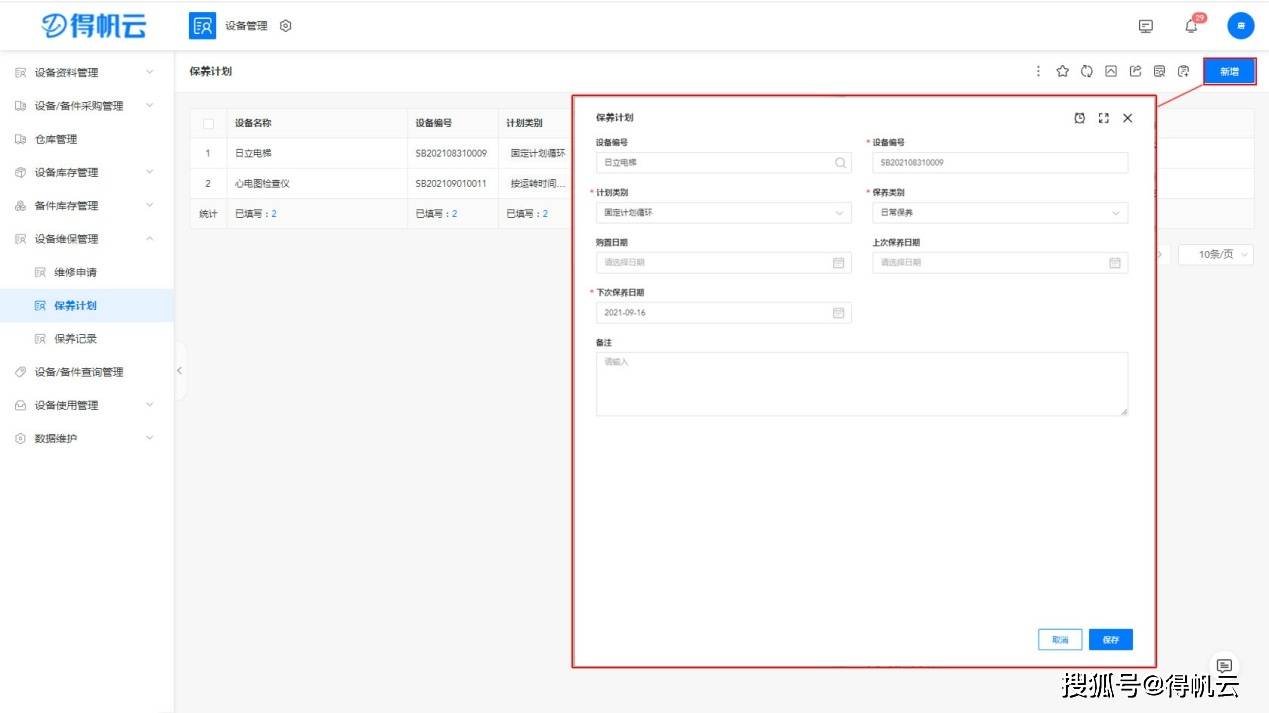The image size is (1269, 713).
Task: Click the notification bell icon
Action: pos(1191,27)
